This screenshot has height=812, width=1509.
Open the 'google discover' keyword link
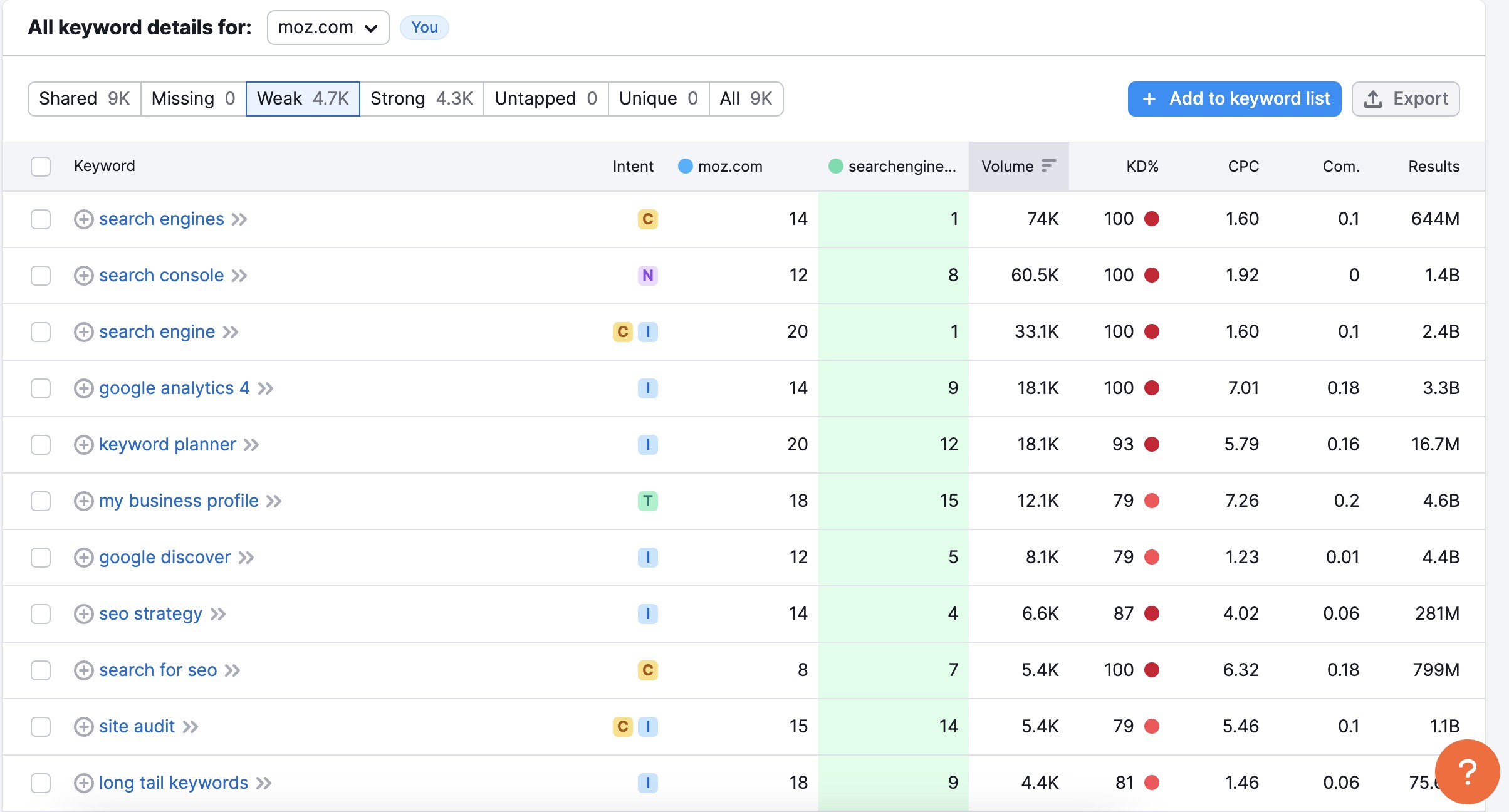click(x=165, y=558)
